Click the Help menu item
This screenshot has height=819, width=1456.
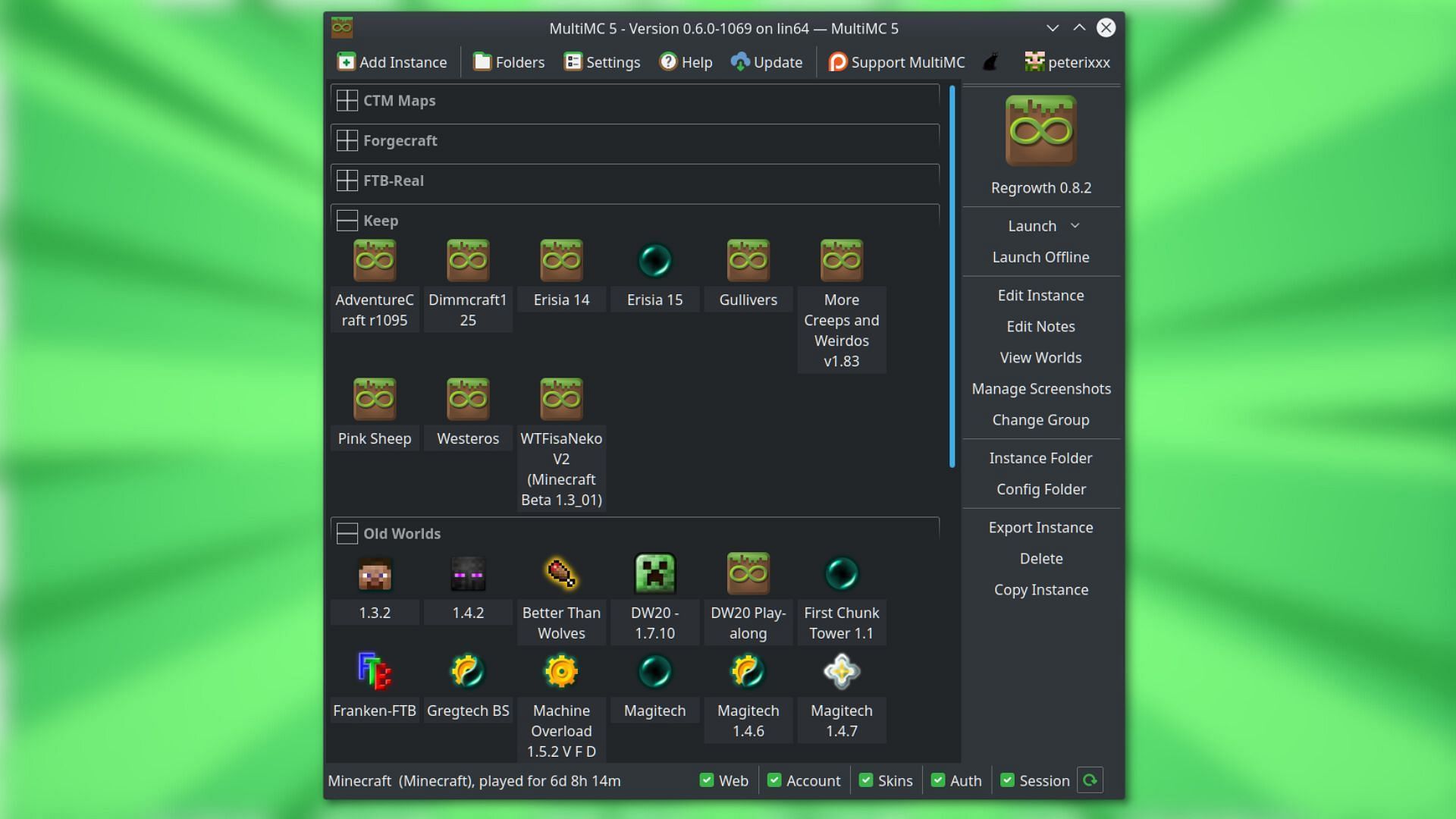[686, 62]
